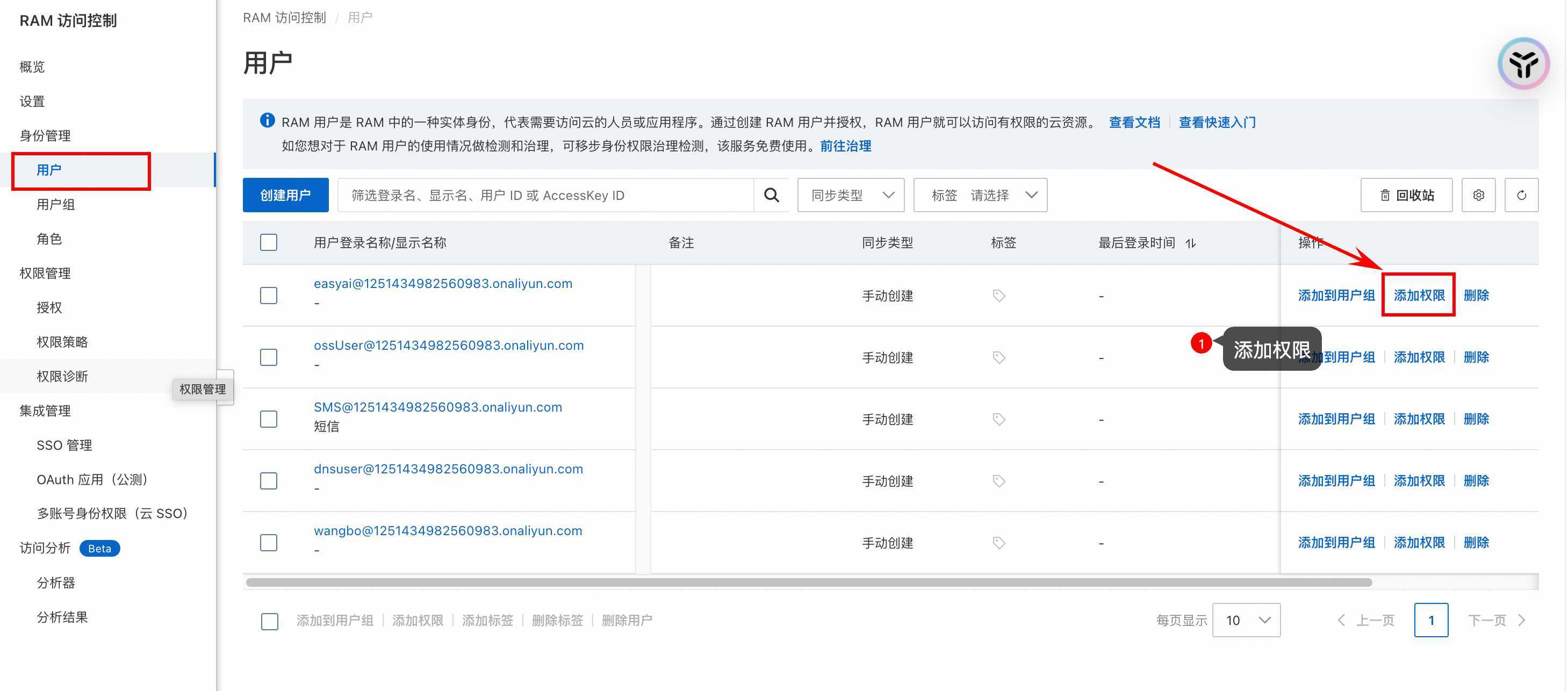
Task: Open 权限策略 in the sidebar
Action: [x=62, y=342]
